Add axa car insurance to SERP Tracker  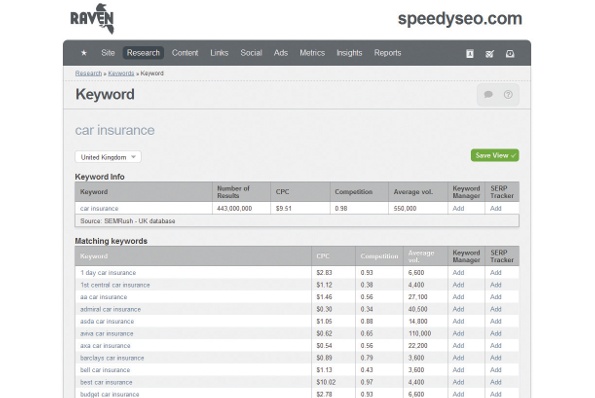496,346
